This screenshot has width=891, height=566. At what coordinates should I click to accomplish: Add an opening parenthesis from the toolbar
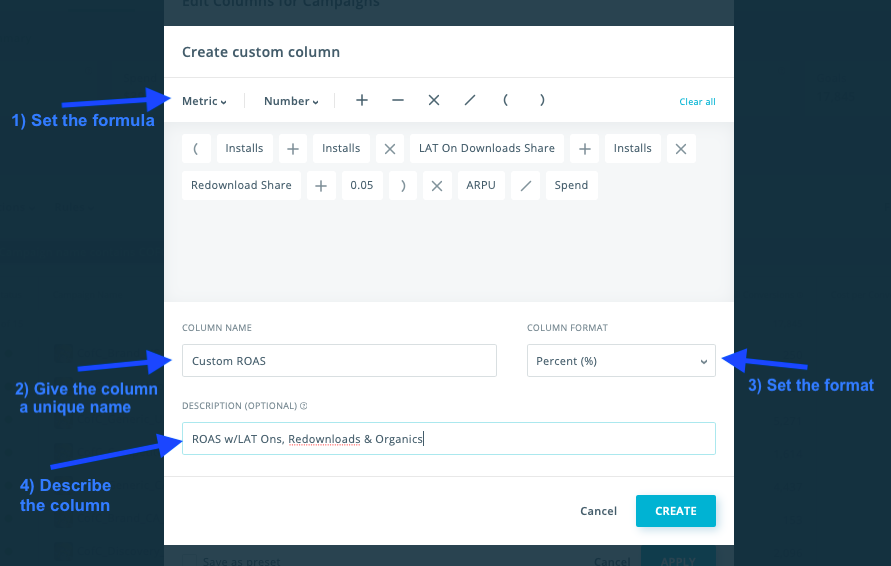(506, 101)
